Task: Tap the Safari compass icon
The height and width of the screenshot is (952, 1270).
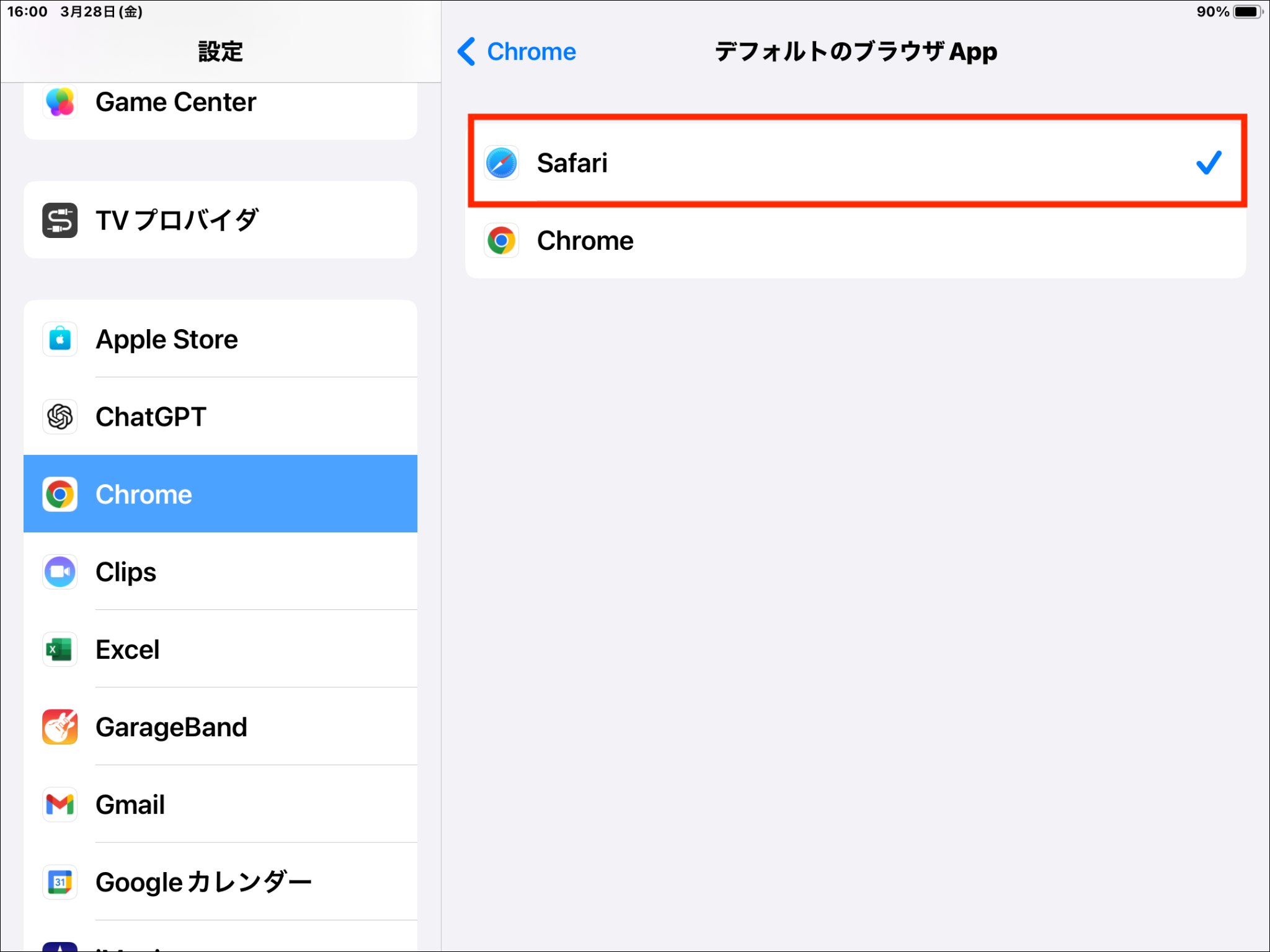Action: 501,163
